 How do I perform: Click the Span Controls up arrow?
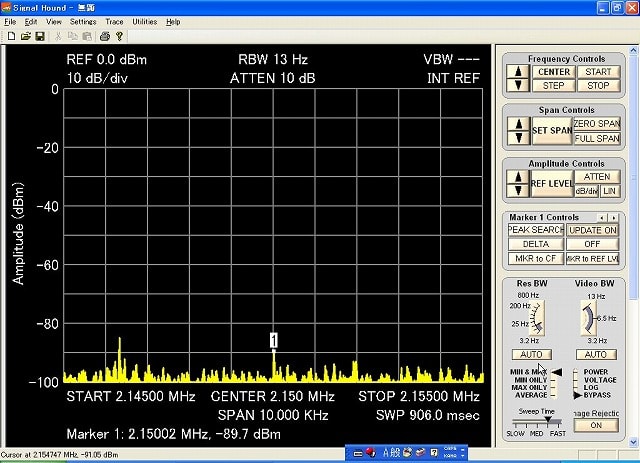coord(518,124)
